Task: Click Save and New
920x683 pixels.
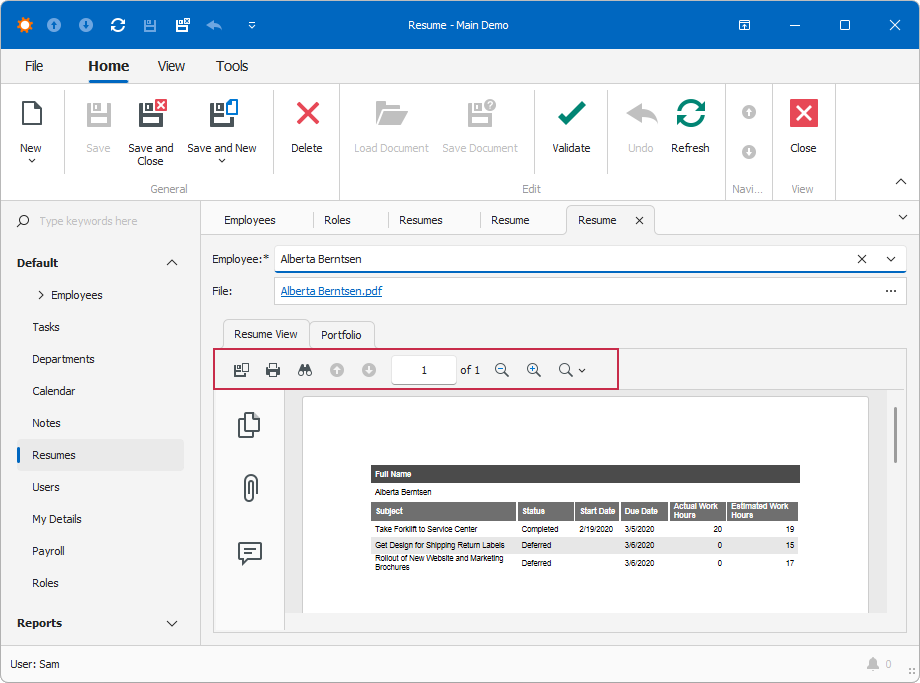Action: pyautogui.click(x=222, y=125)
